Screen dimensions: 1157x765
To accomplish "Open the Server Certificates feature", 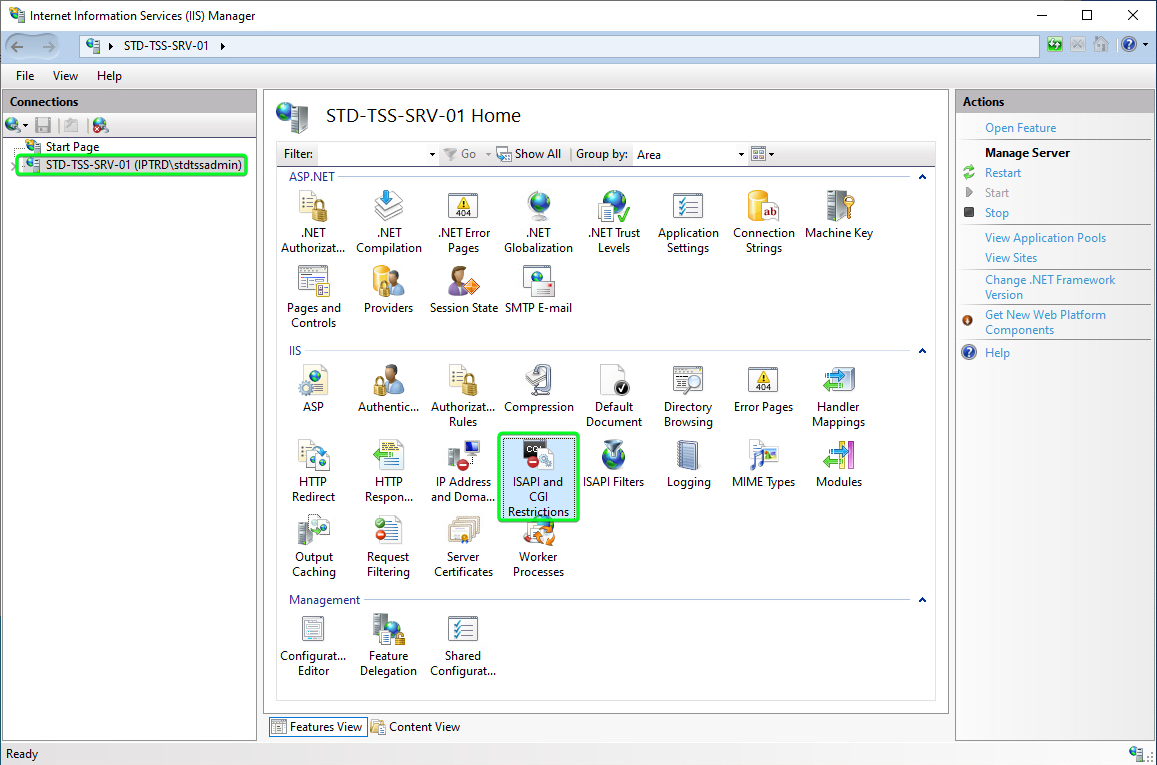I will pos(463,547).
